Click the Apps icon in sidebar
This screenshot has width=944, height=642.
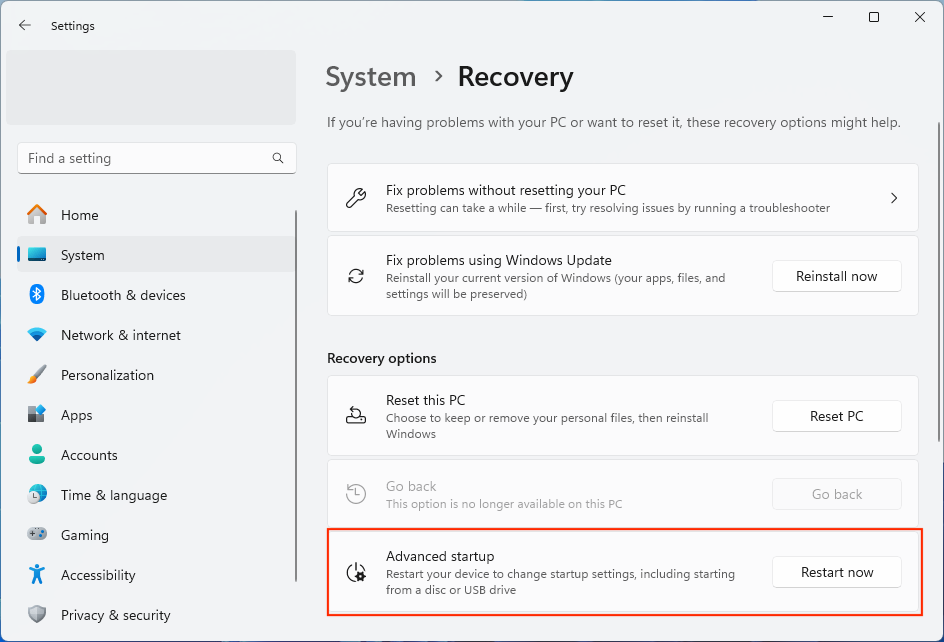pos(37,415)
